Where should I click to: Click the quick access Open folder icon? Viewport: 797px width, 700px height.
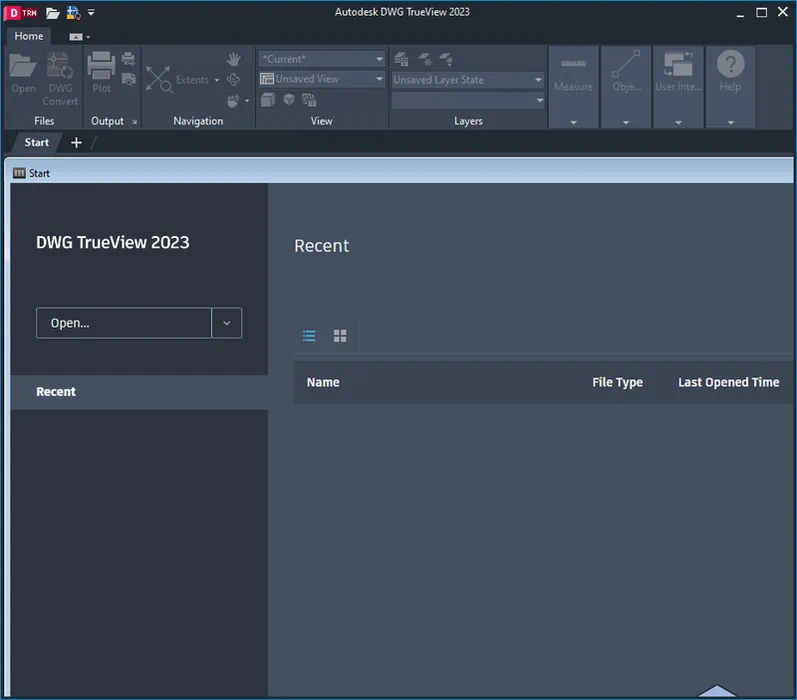point(52,13)
